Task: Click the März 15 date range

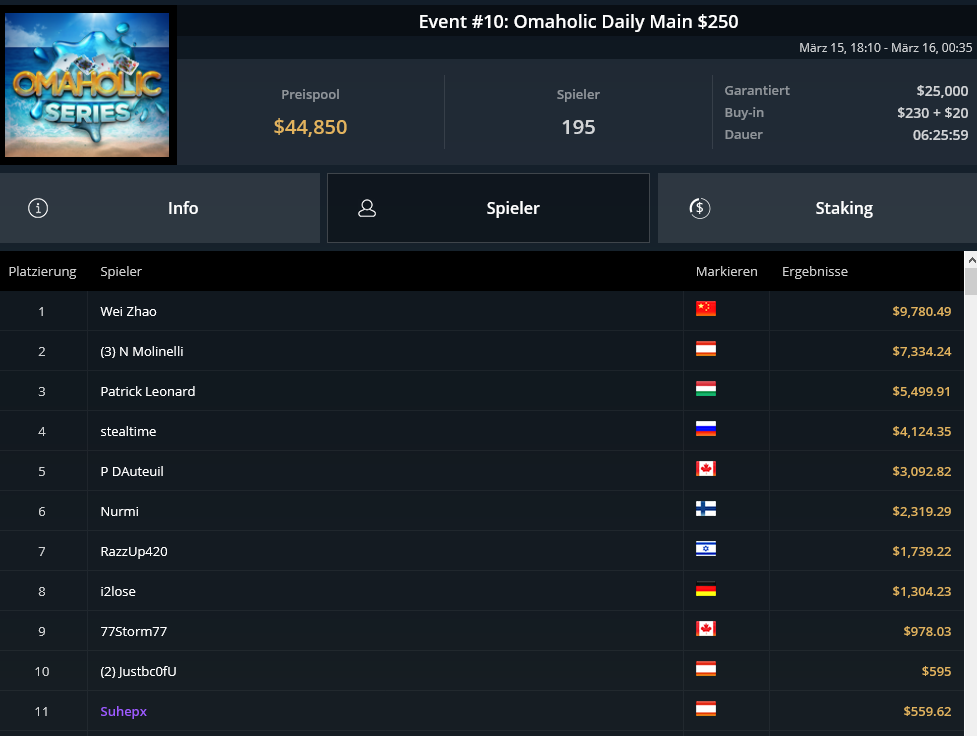Action: (885, 48)
